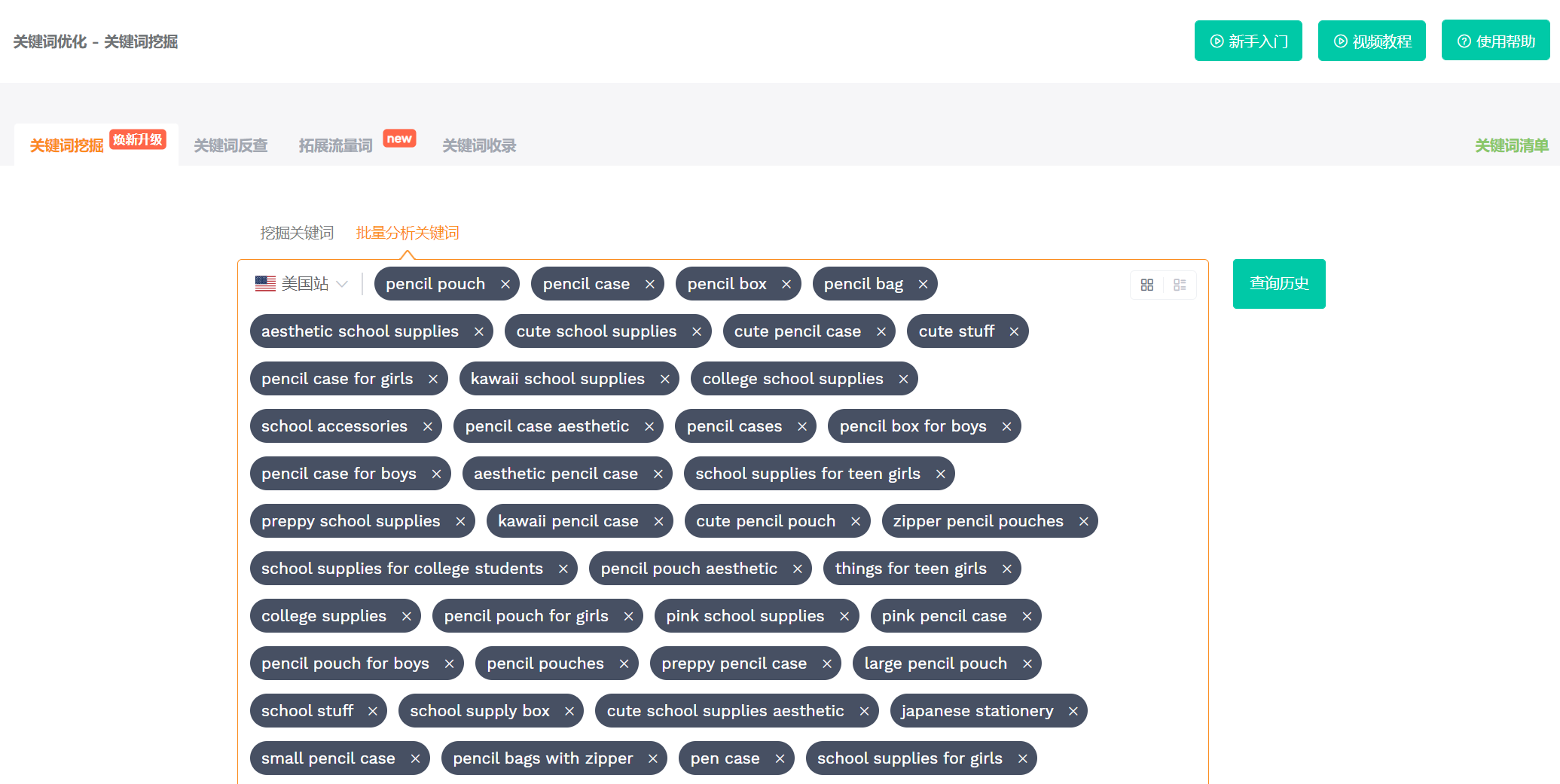Open the 美国站 marketplace dropdown
1560x784 pixels.
(x=301, y=284)
